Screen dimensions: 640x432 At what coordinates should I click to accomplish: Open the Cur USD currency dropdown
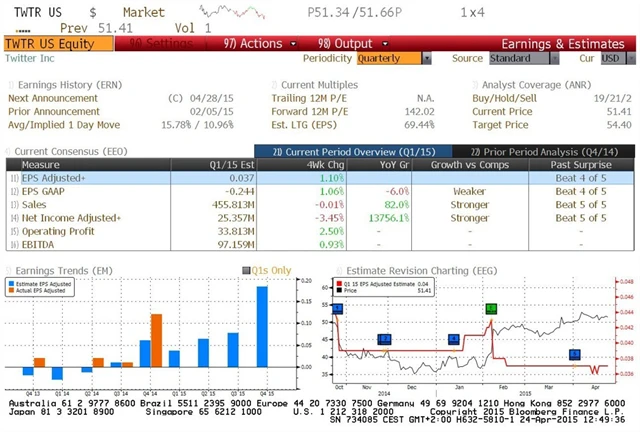[611, 58]
